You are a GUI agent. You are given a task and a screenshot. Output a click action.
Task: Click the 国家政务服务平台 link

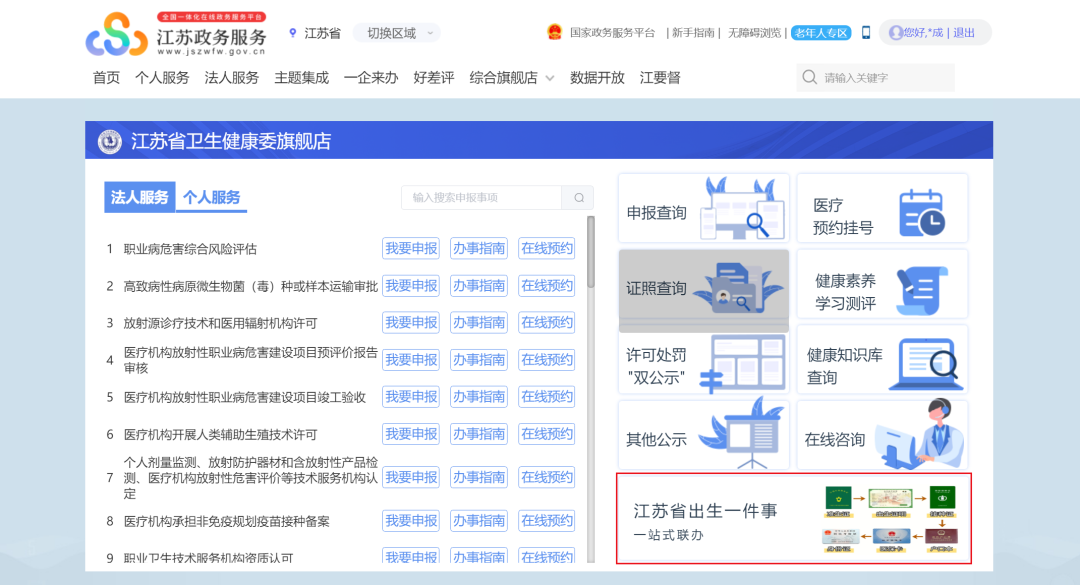612,33
